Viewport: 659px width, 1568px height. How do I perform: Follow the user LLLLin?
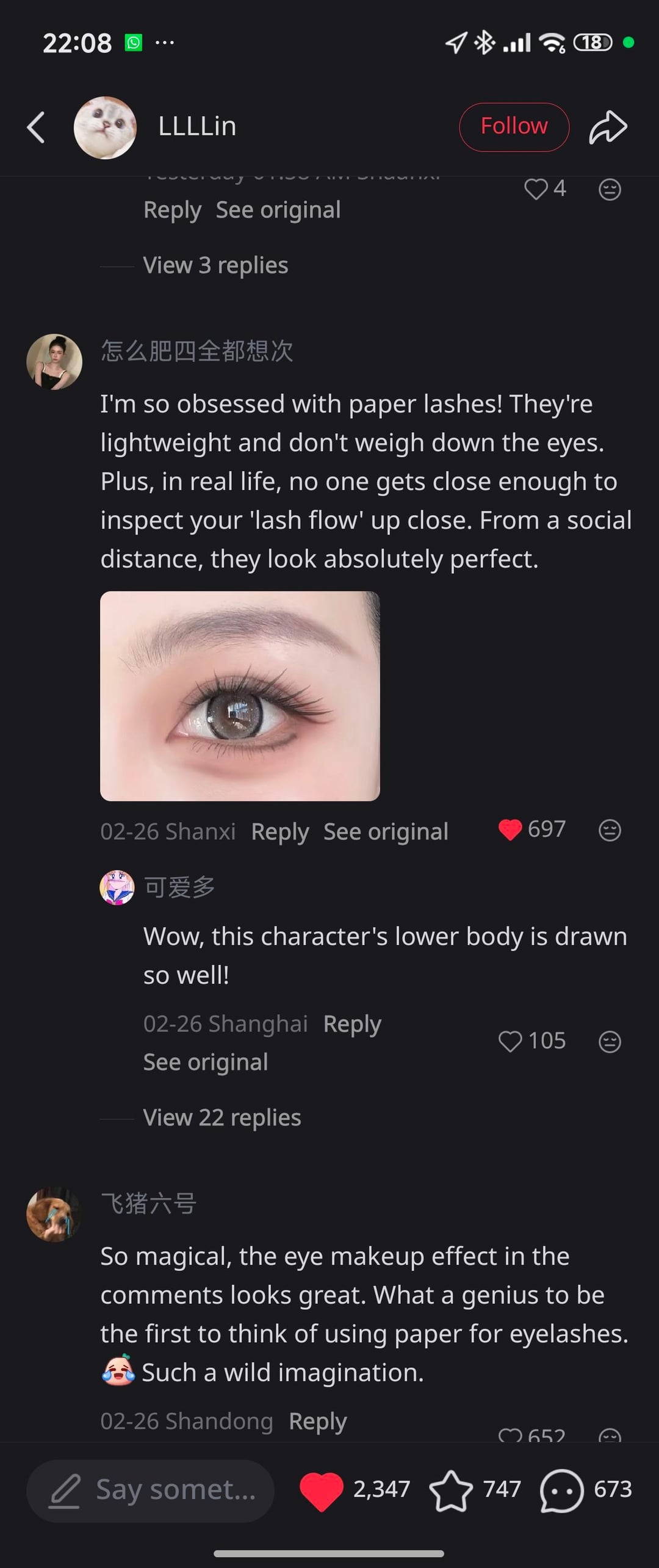click(x=514, y=126)
